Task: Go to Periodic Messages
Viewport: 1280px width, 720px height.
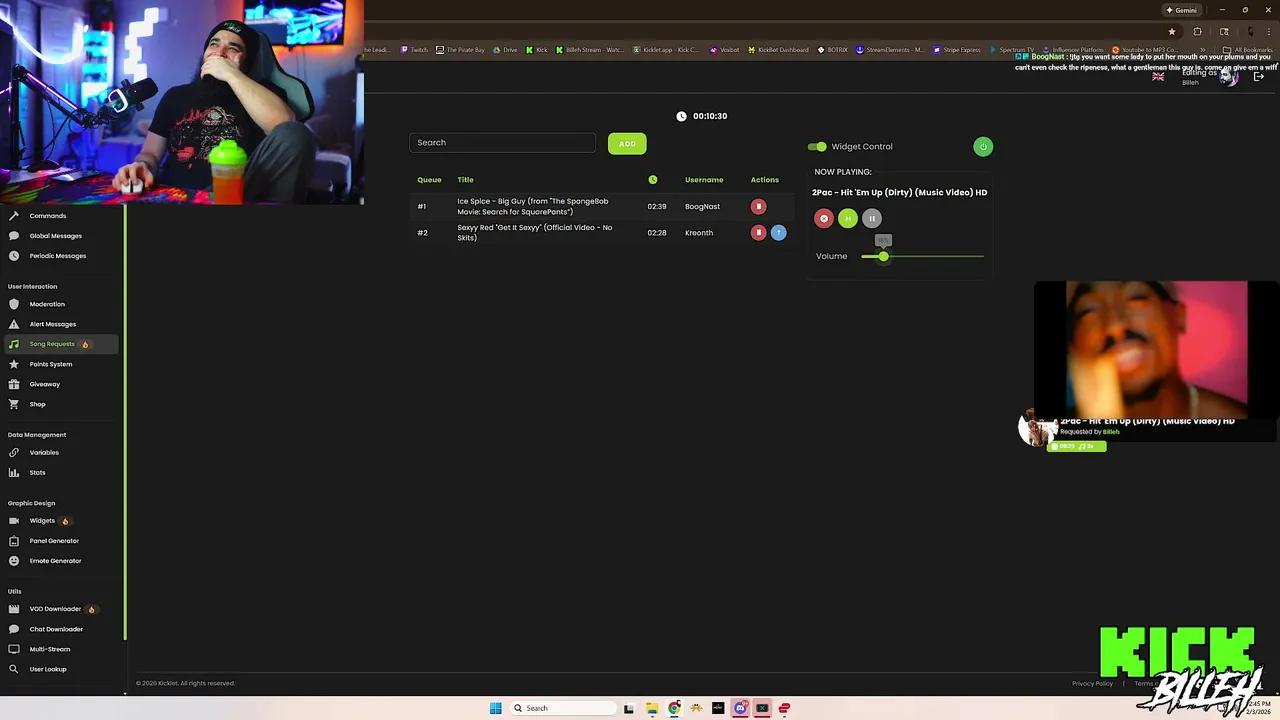Action: pos(57,256)
